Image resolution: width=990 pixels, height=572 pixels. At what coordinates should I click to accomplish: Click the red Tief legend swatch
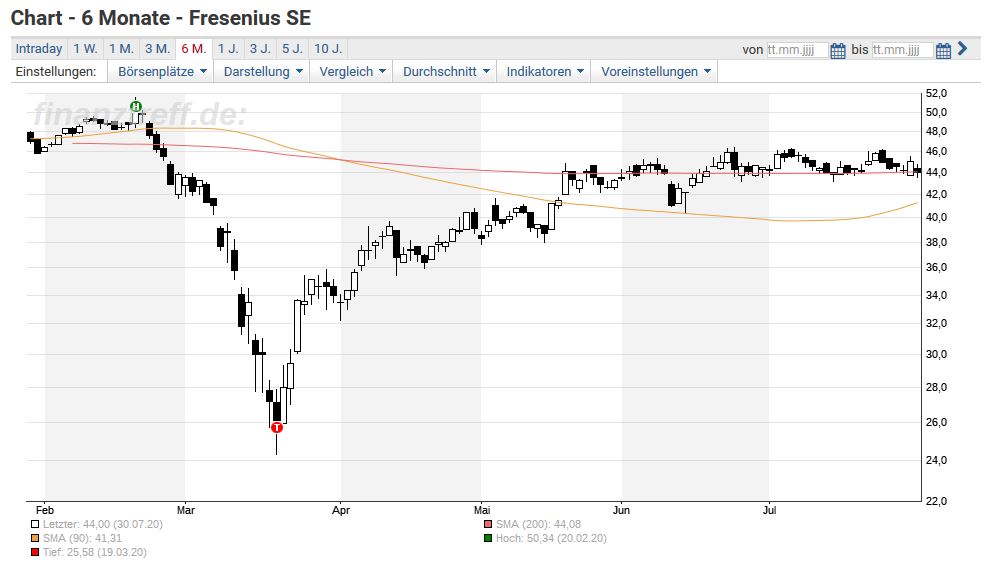click(35, 552)
